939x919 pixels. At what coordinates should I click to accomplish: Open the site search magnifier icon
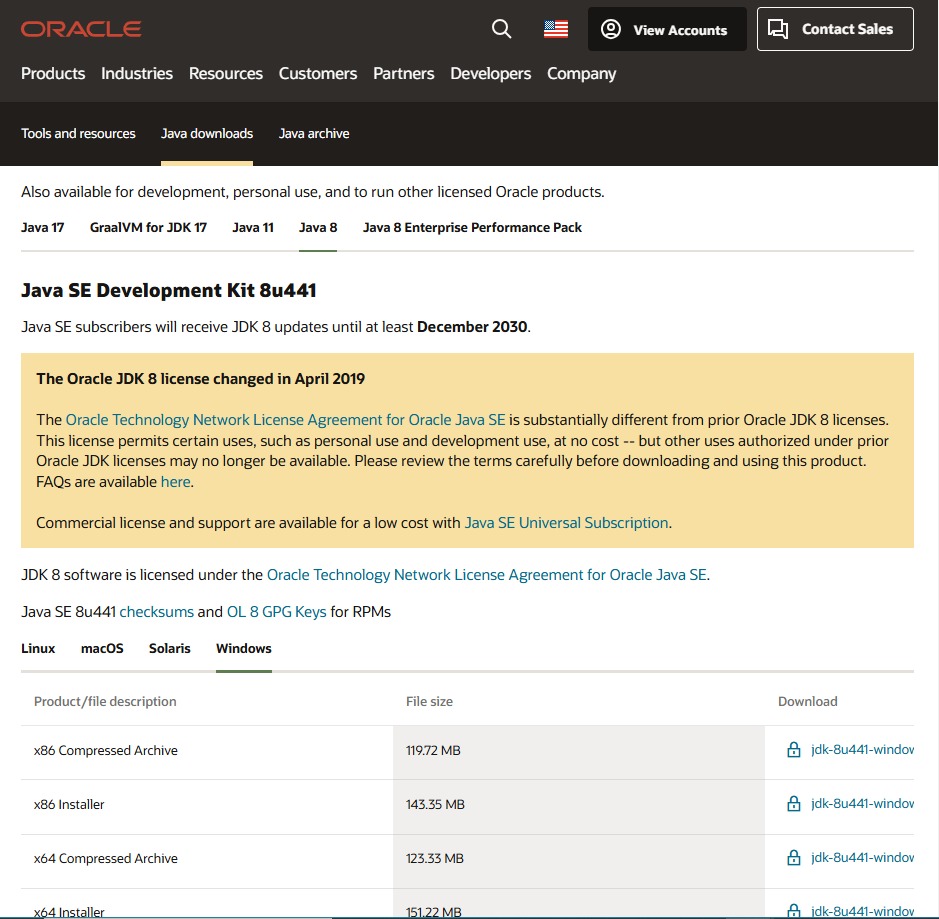point(501,29)
